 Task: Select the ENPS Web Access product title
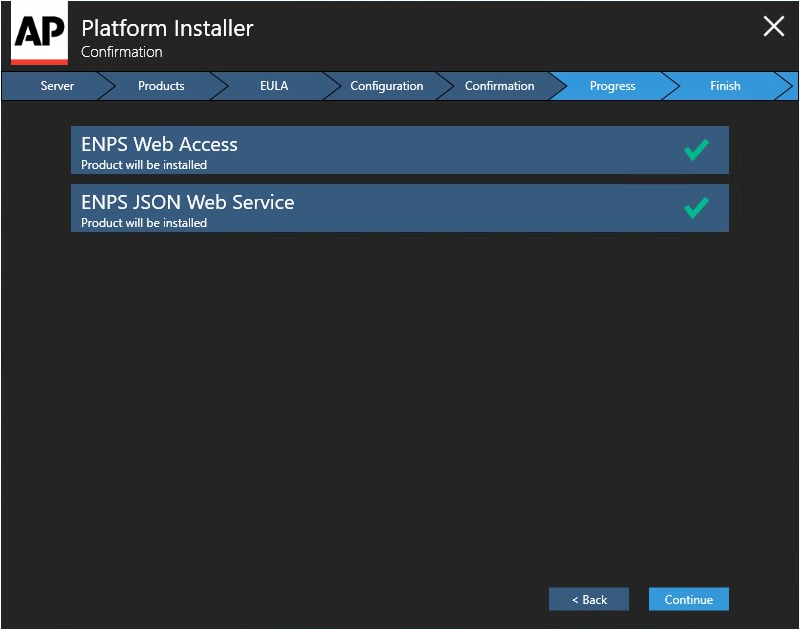pyautogui.click(x=159, y=144)
